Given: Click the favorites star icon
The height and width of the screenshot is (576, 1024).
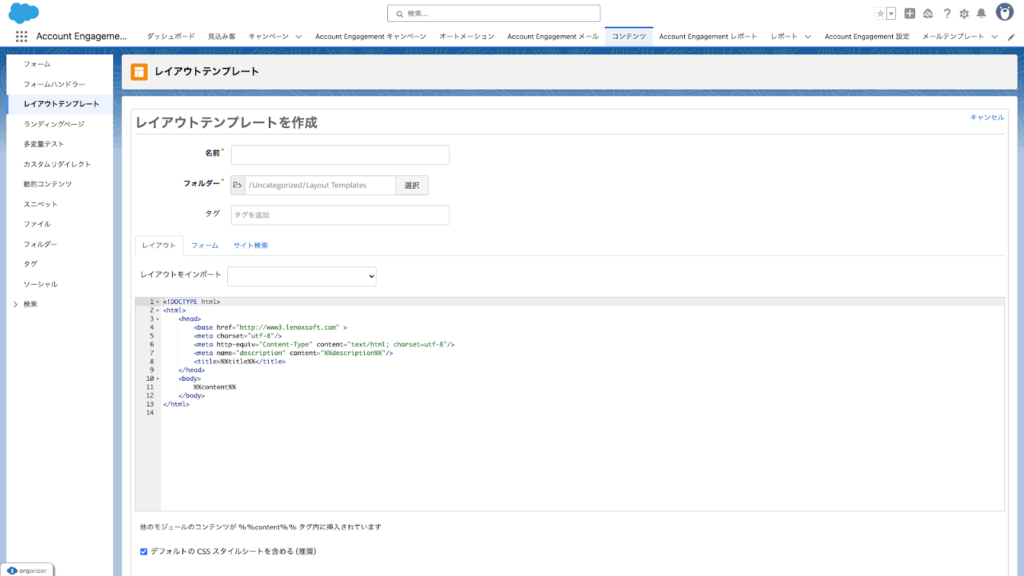Looking at the screenshot, I should [880, 14].
